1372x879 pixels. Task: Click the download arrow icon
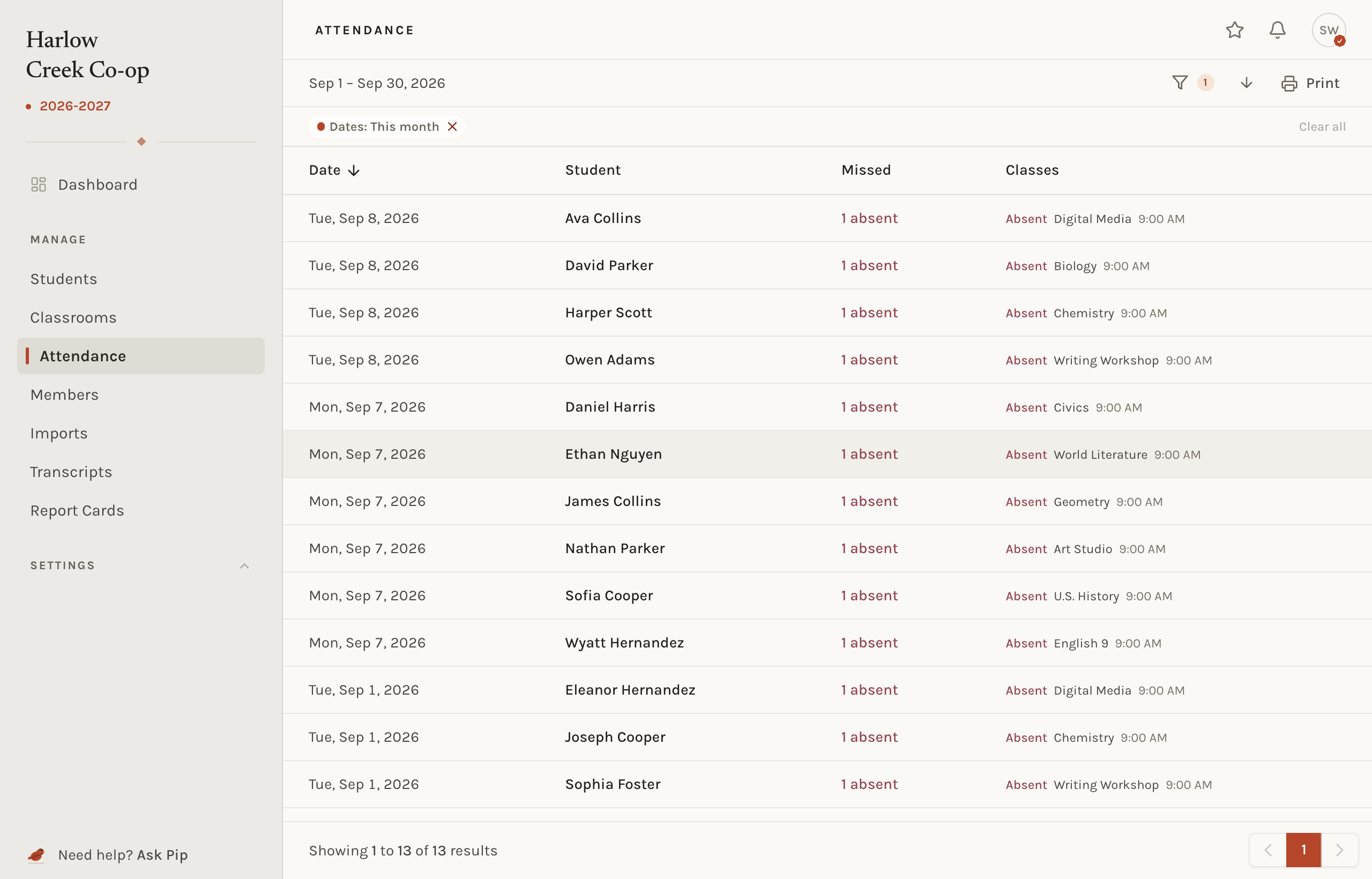tap(1247, 83)
